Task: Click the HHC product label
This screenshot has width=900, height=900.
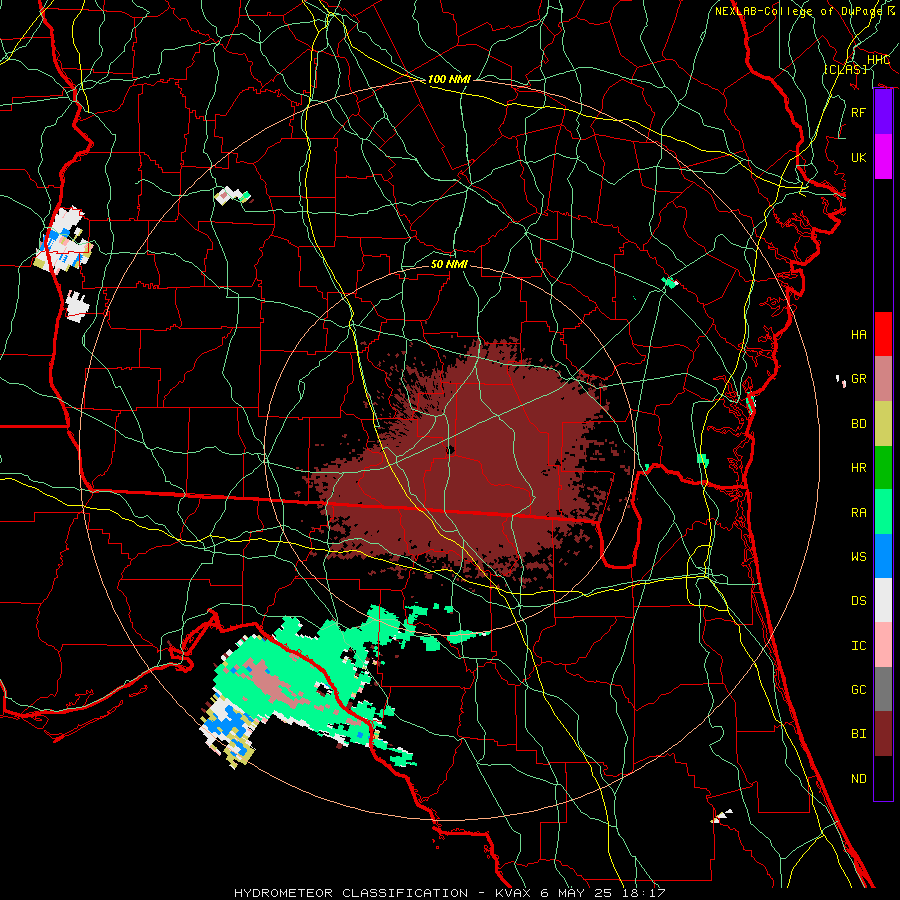Action: [x=878, y=60]
